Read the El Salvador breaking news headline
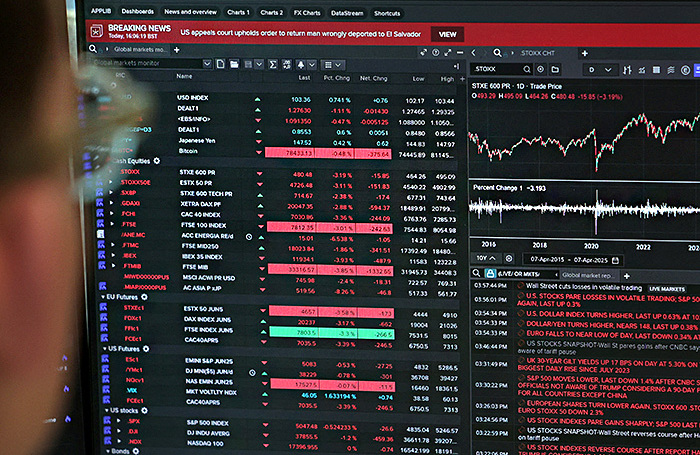 300,33
